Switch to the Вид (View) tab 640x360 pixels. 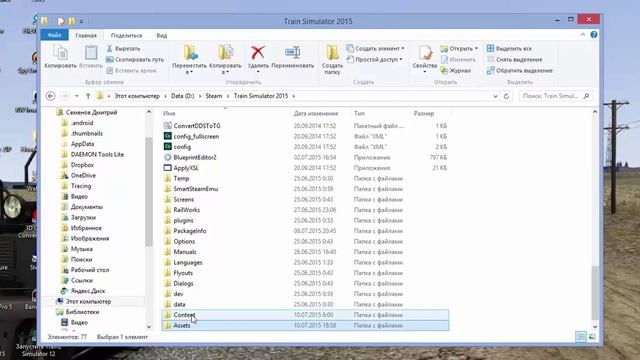[x=162, y=36]
